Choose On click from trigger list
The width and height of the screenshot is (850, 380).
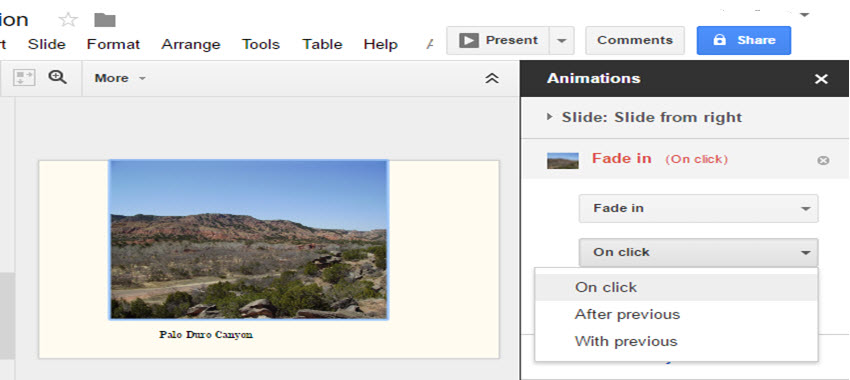point(676,287)
